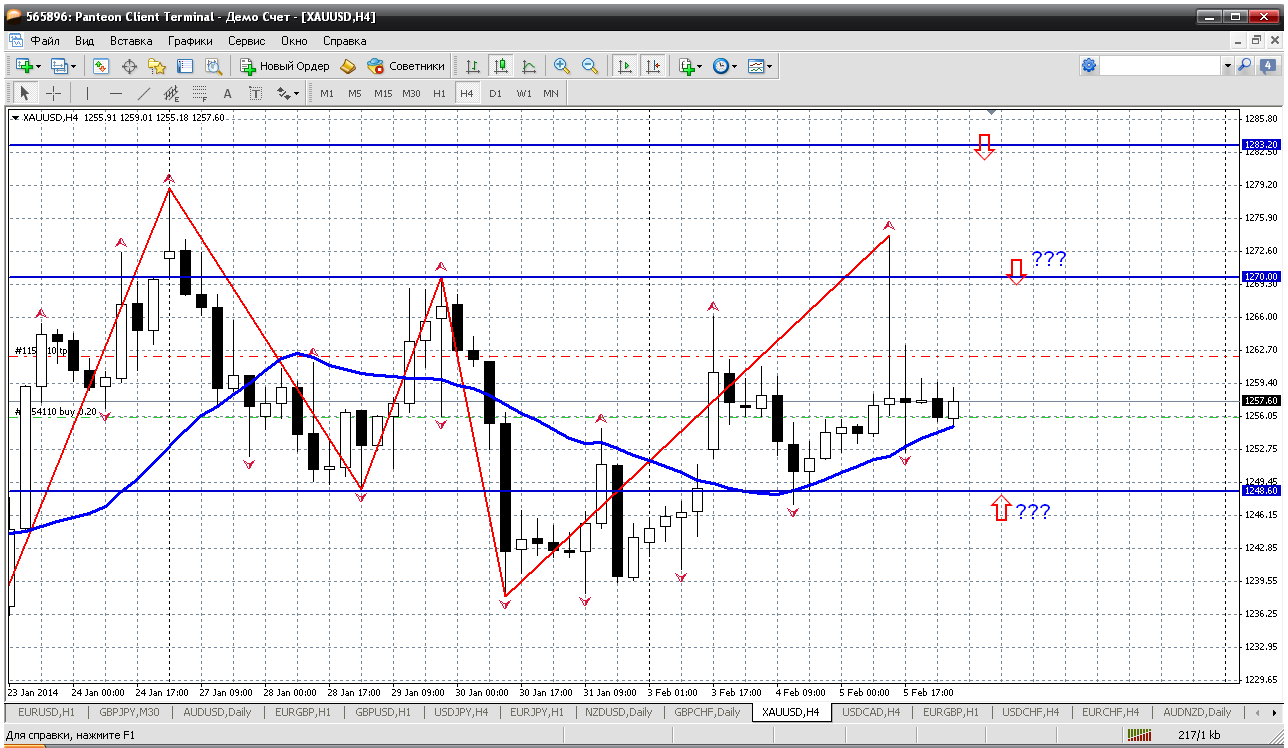Image resolution: width=1288 pixels, height=748 pixels.
Task: Expand the new chart dropdown arrow
Action: (x=39, y=66)
